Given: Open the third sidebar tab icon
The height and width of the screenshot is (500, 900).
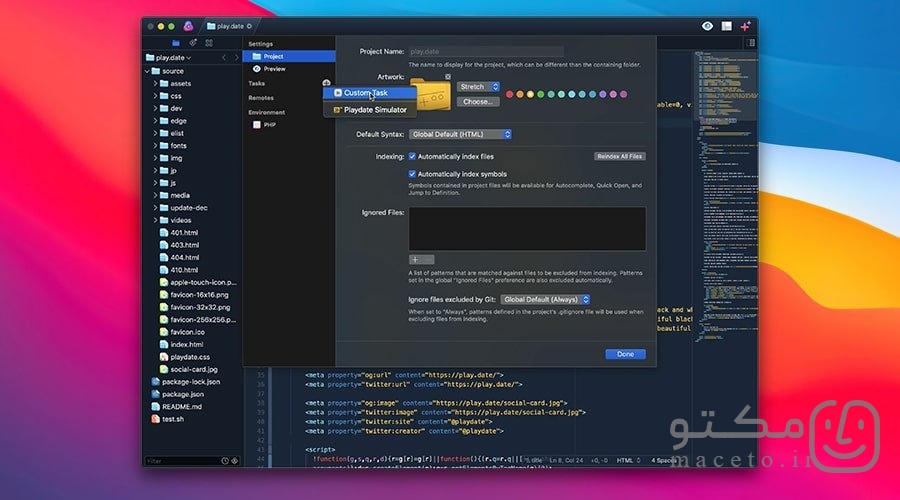Looking at the screenshot, I should 209,43.
